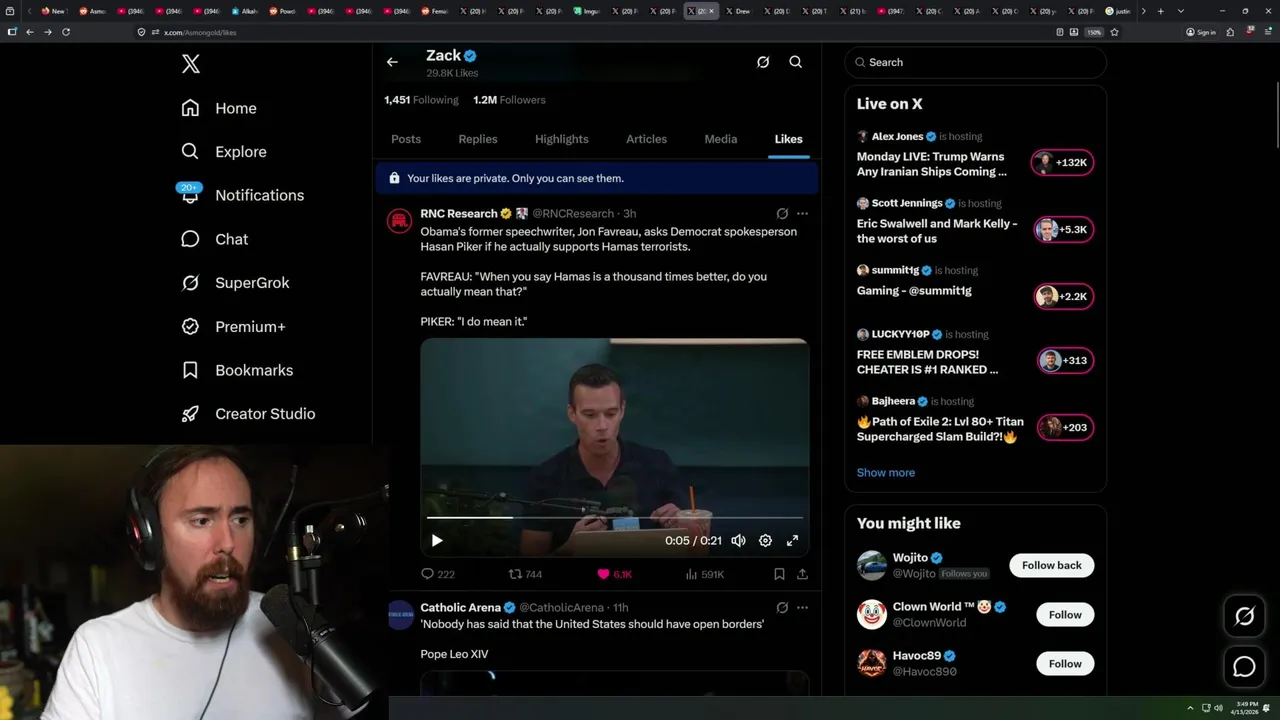The width and height of the screenshot is (1280, 720).
Task: Click browser Sign in button
Action: pos(1201,32)
